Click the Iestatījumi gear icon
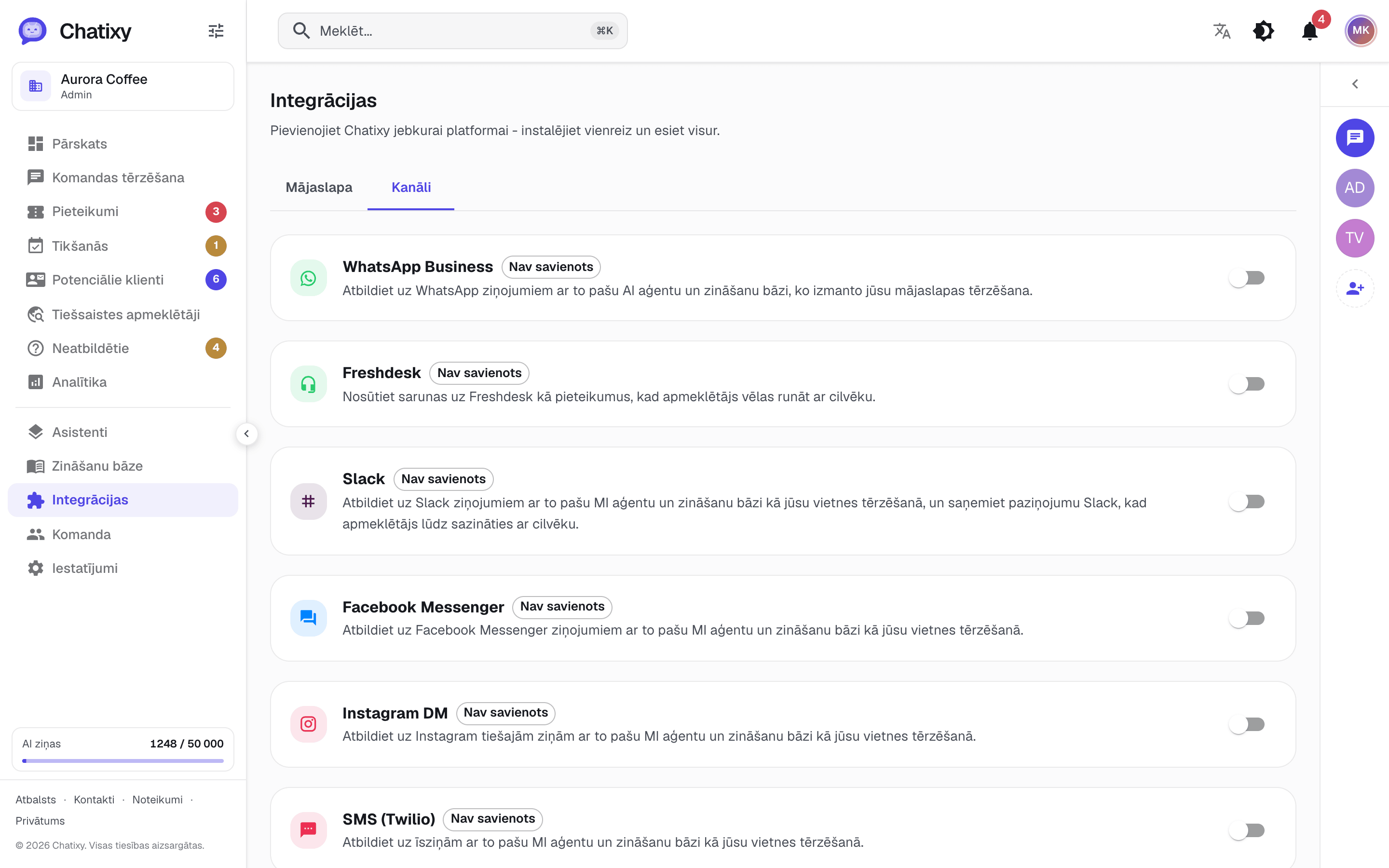 [x=36, y=569]
